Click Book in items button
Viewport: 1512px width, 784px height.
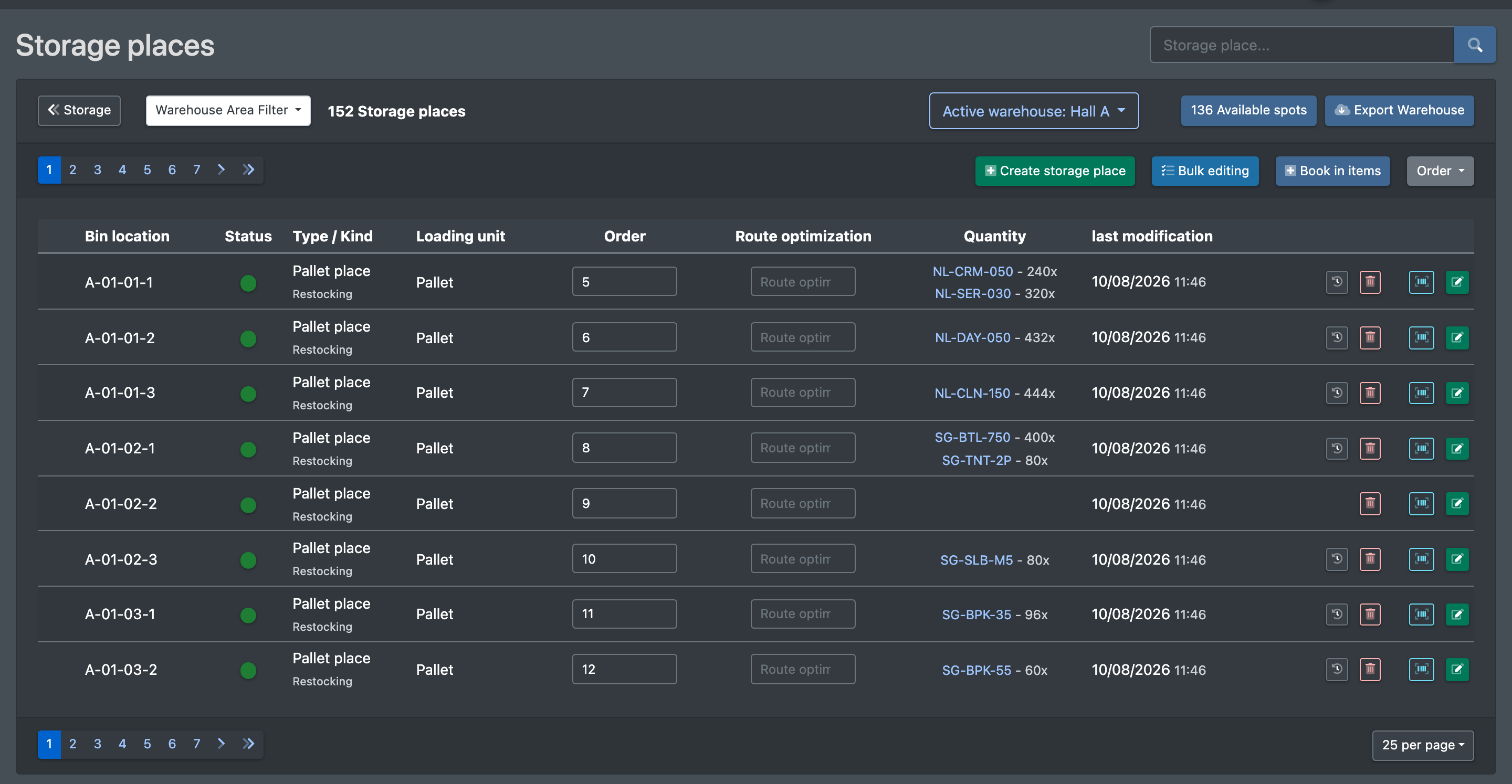point(1332,171)
